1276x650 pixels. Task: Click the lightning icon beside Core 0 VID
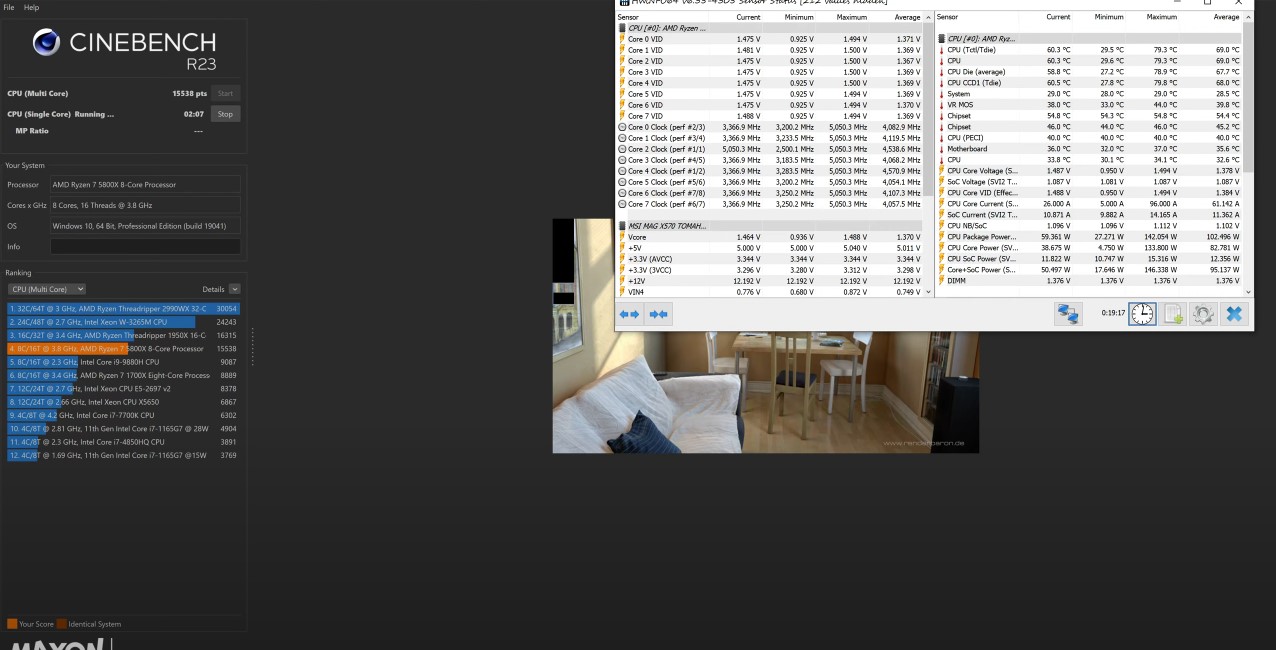[622, 39]
